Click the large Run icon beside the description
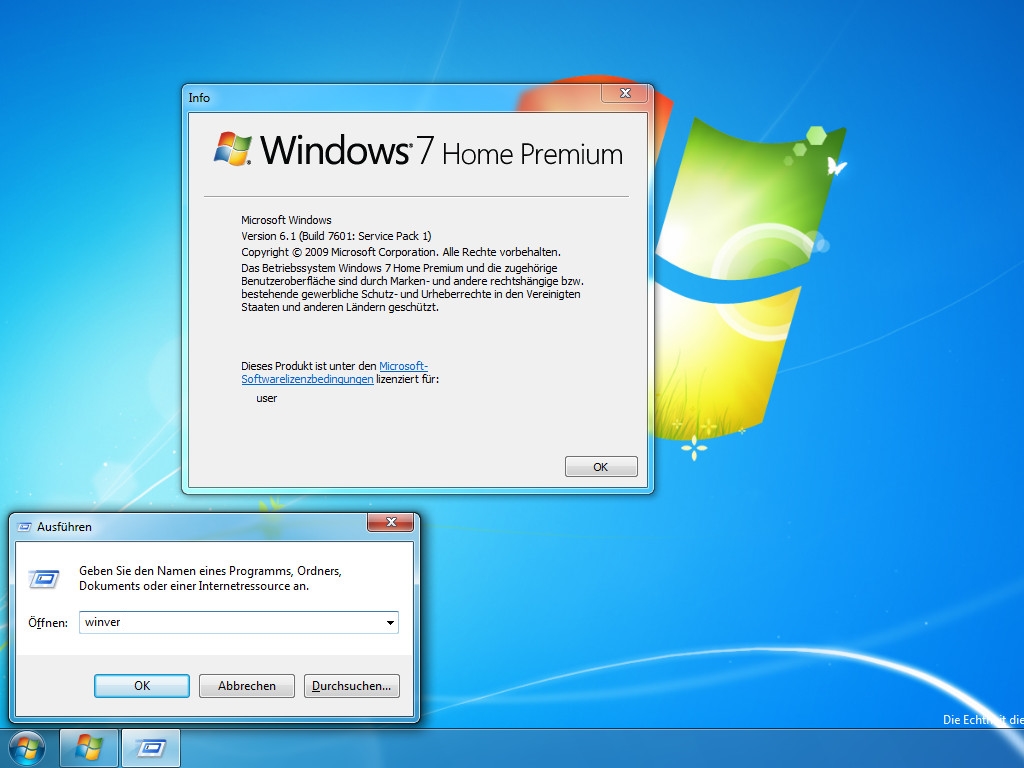Viewport: 1024px width, 768px height. click(x=44, y=578)
